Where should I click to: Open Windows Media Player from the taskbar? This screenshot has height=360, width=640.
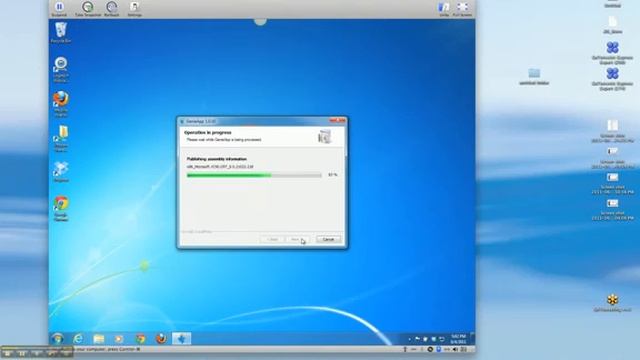pos(119,338)
